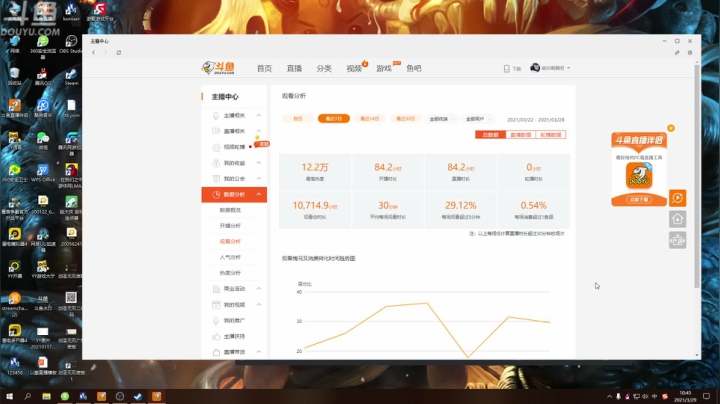Open taskbar search magnifier
Screen dimensions: 720x404
click(28, 396)
